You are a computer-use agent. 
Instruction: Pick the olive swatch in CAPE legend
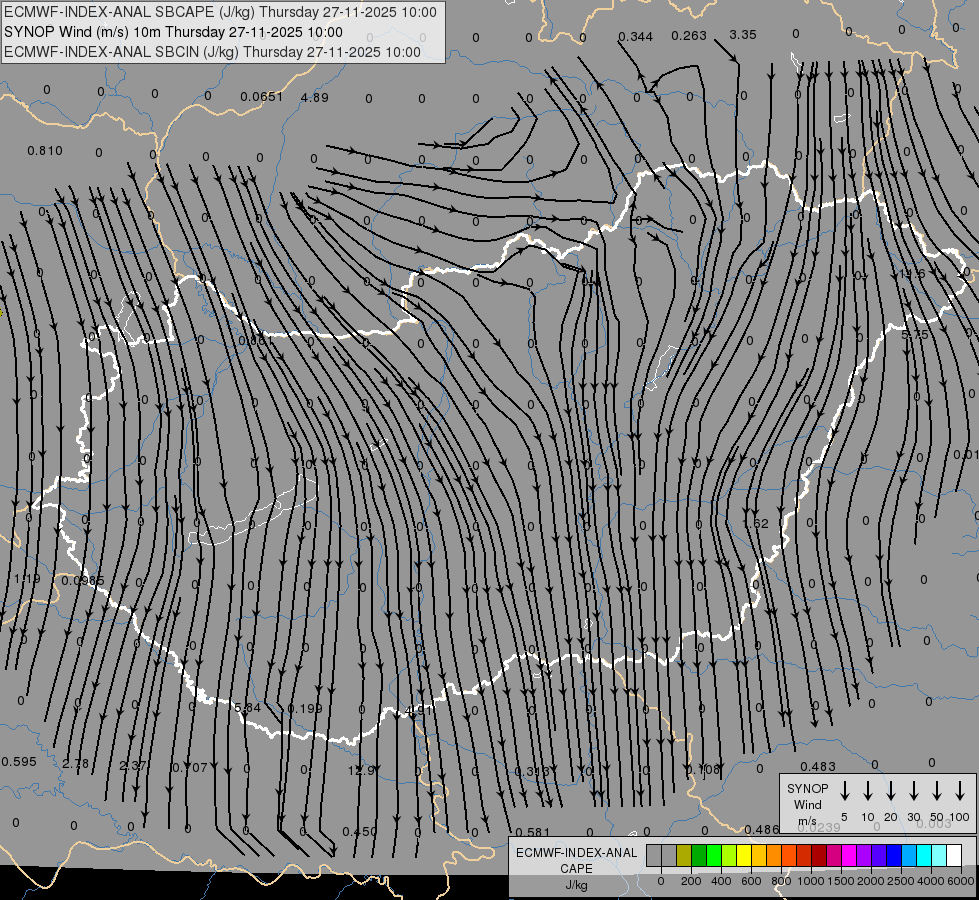click(x=684, y=856)
